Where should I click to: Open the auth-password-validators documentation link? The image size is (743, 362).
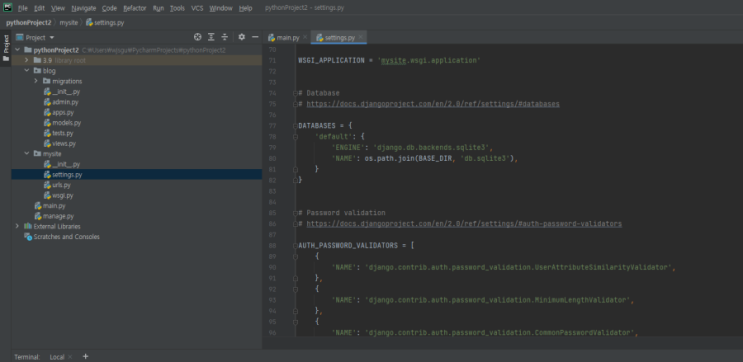[x=464, y=224]
